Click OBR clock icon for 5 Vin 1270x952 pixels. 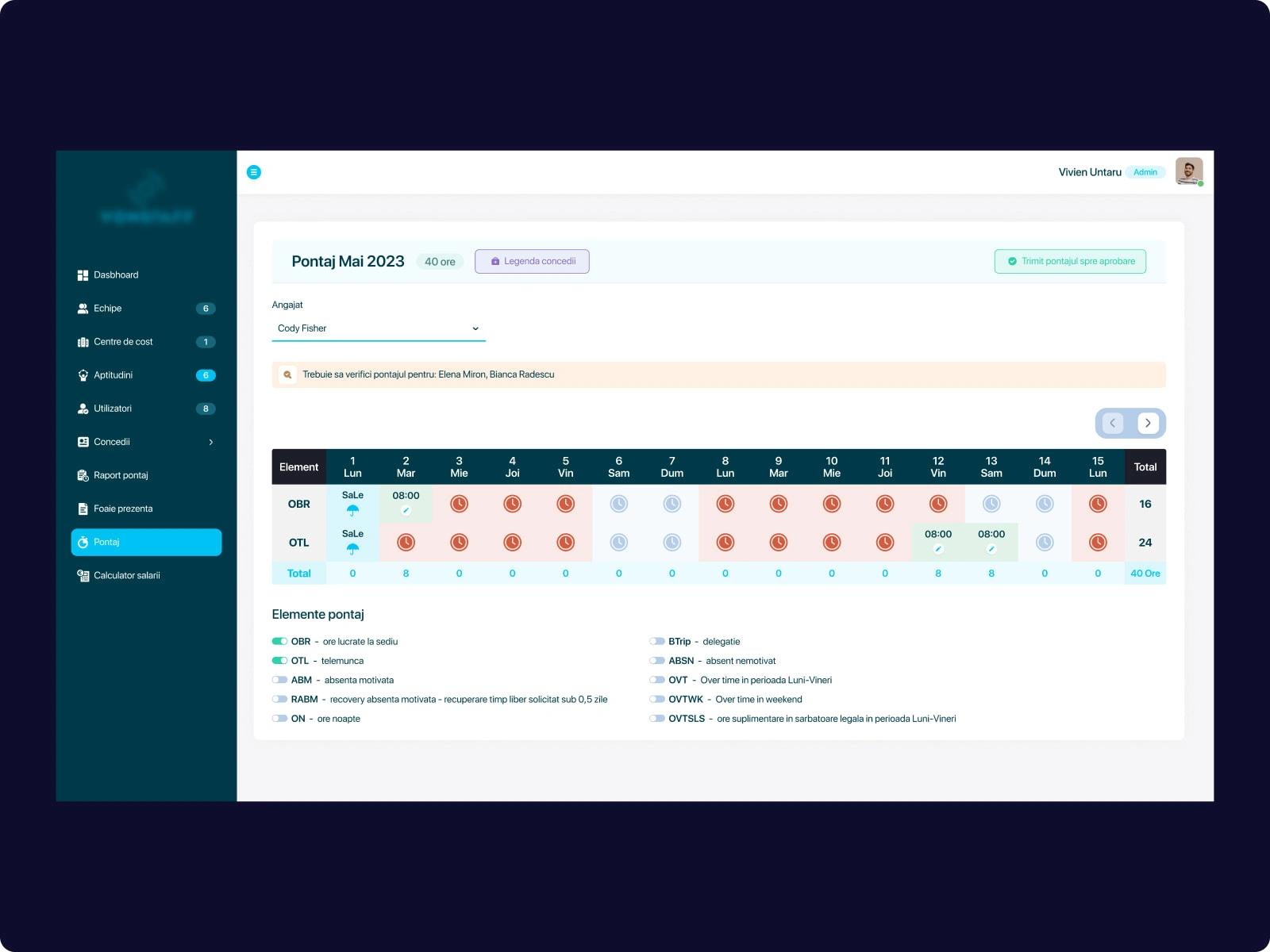(566, 504)
